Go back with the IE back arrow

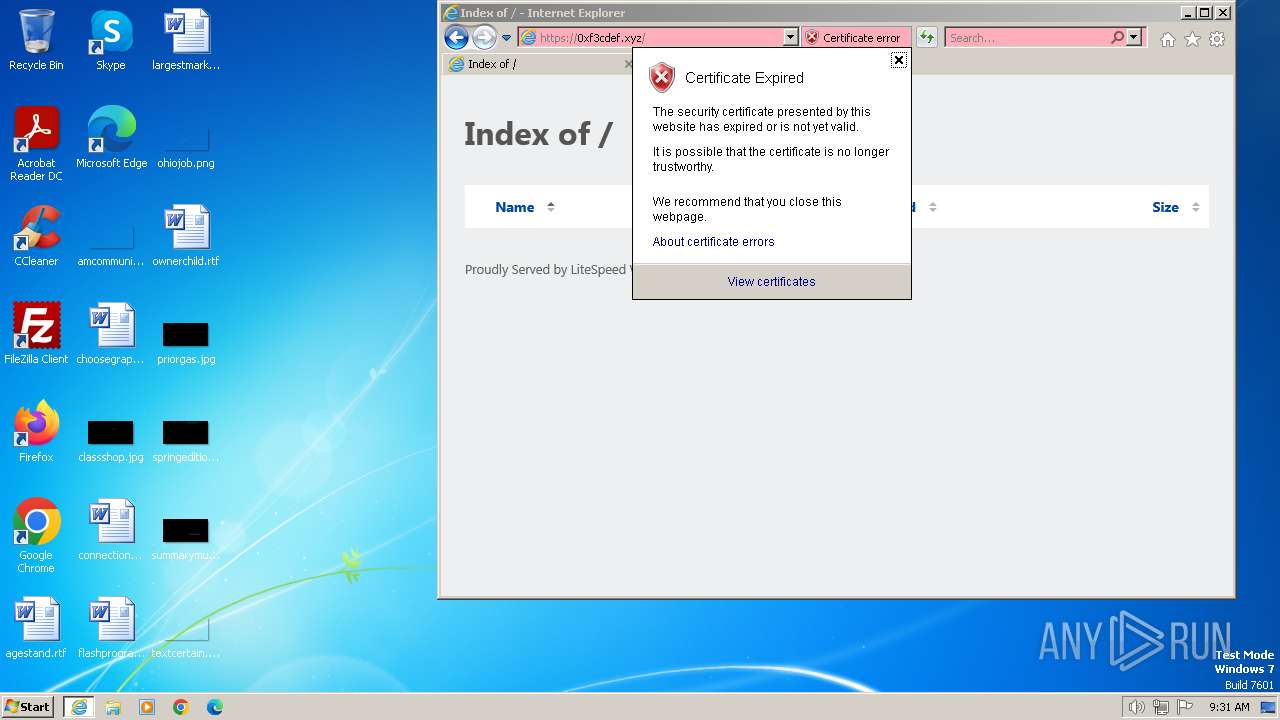pyautogui.click(x=456, y=38)
